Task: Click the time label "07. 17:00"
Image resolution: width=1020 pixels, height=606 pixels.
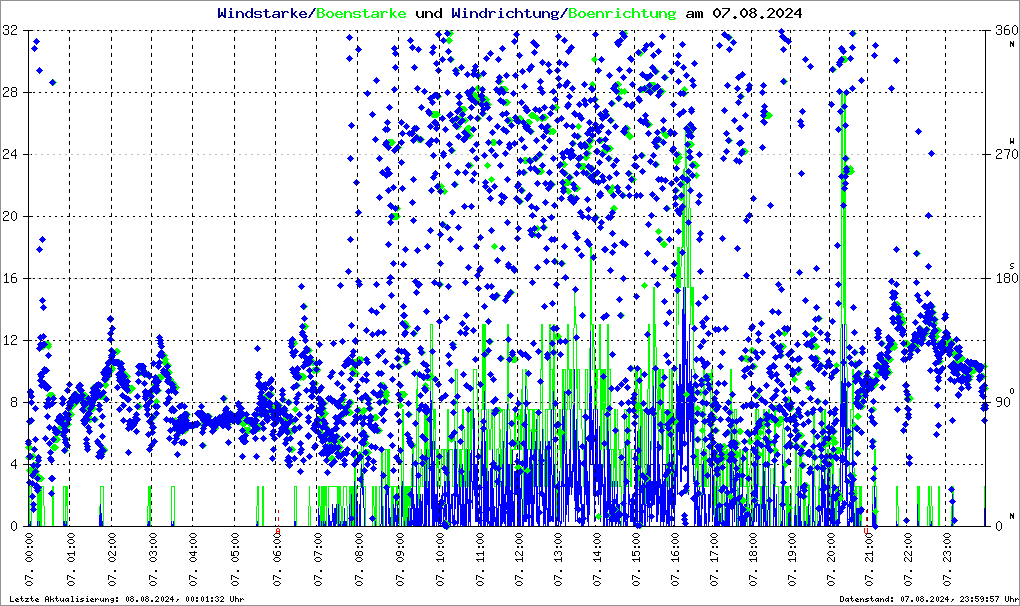Action: coord(714,559)
